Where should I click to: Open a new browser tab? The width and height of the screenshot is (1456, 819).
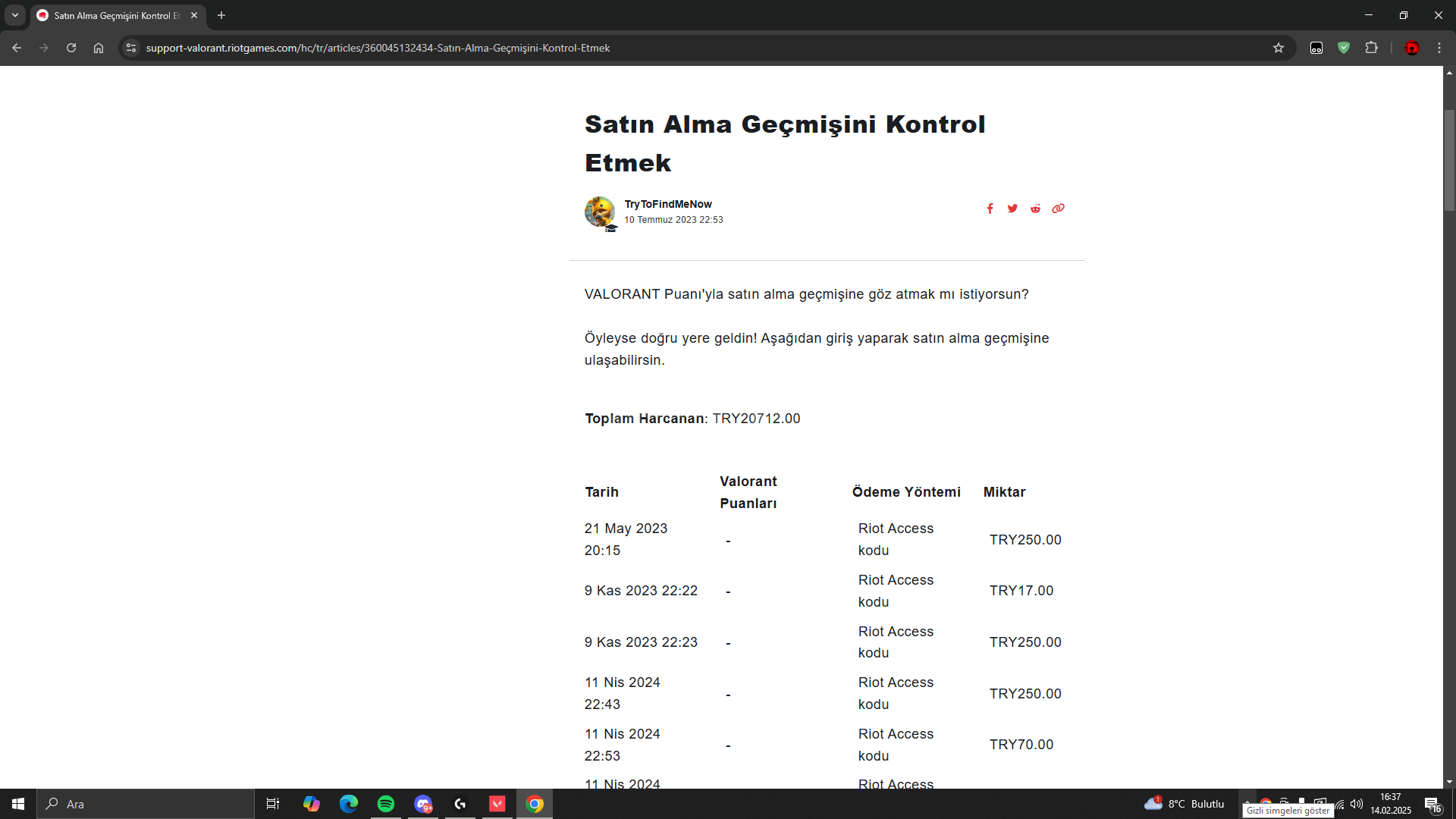[221, 15]
